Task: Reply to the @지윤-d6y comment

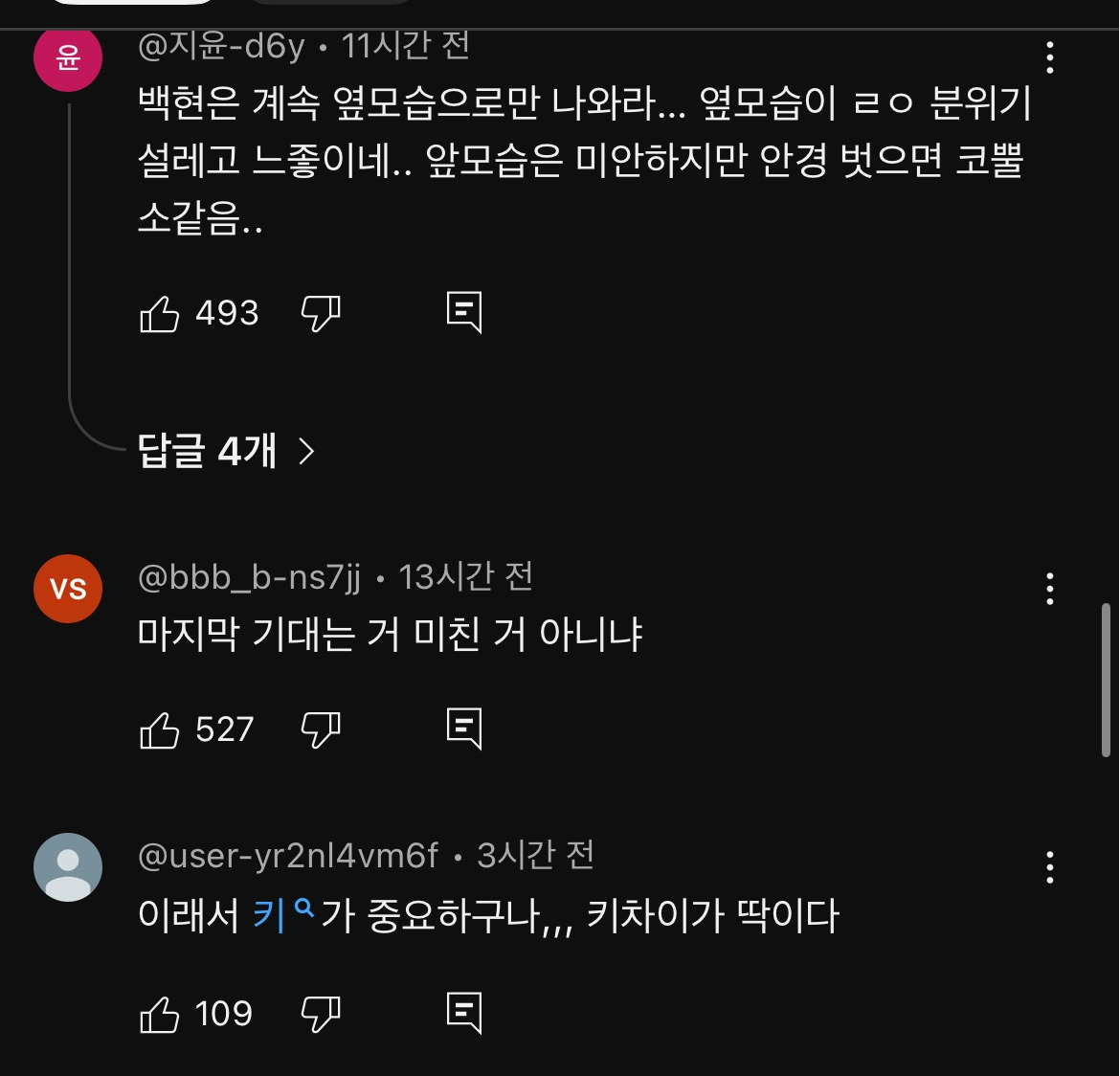Action: point(464,312)
